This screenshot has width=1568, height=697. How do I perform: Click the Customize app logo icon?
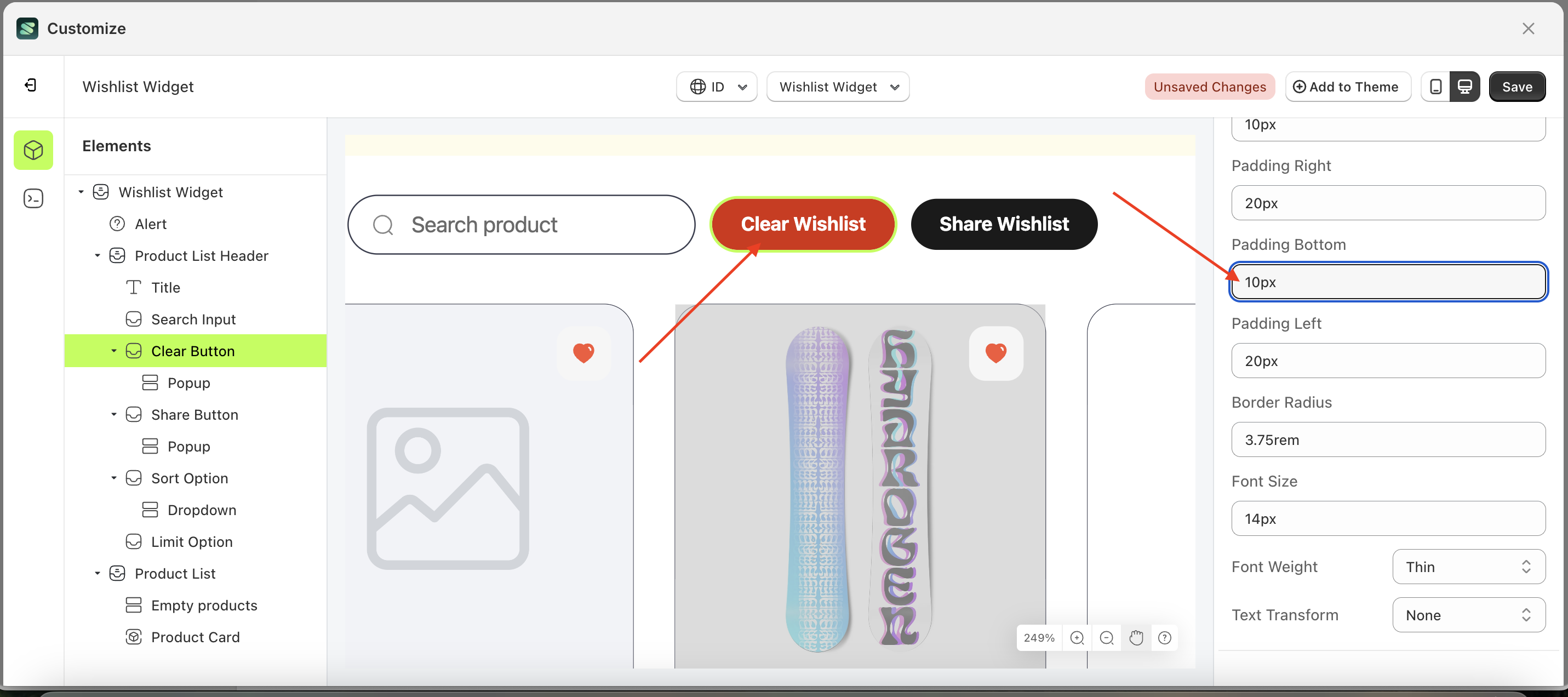(x=27, y=28)
